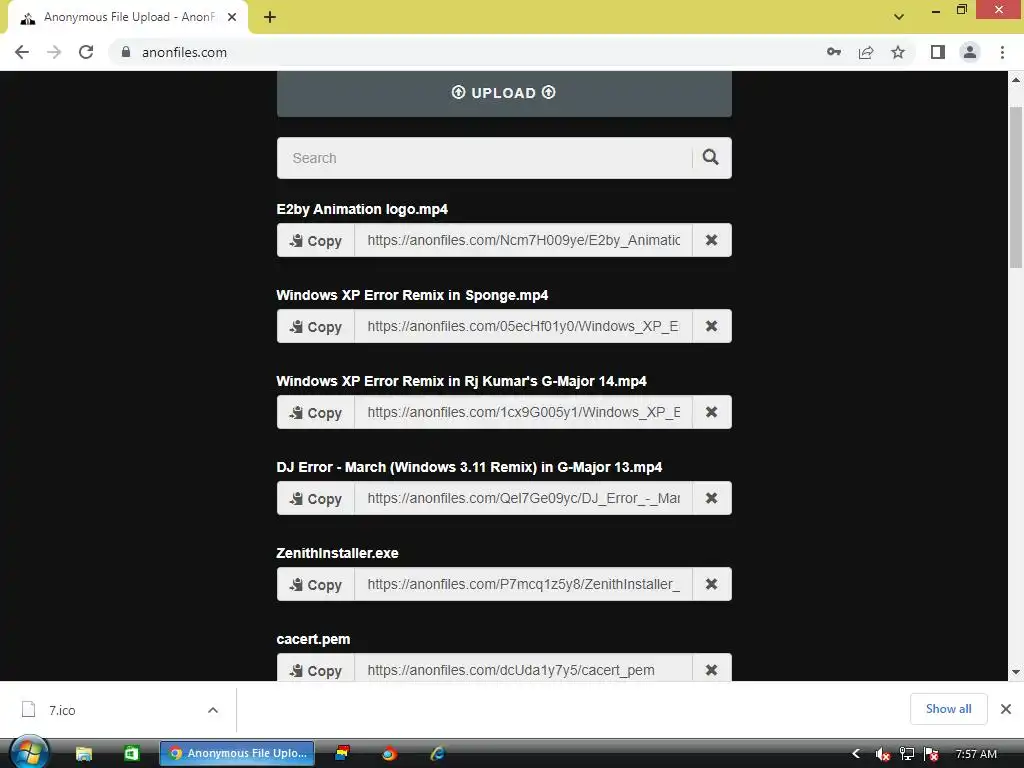This screenshot has height=768, width=1024.
Task: Click the page vertical scrollbar thumb
Action: pos(1016,187)
